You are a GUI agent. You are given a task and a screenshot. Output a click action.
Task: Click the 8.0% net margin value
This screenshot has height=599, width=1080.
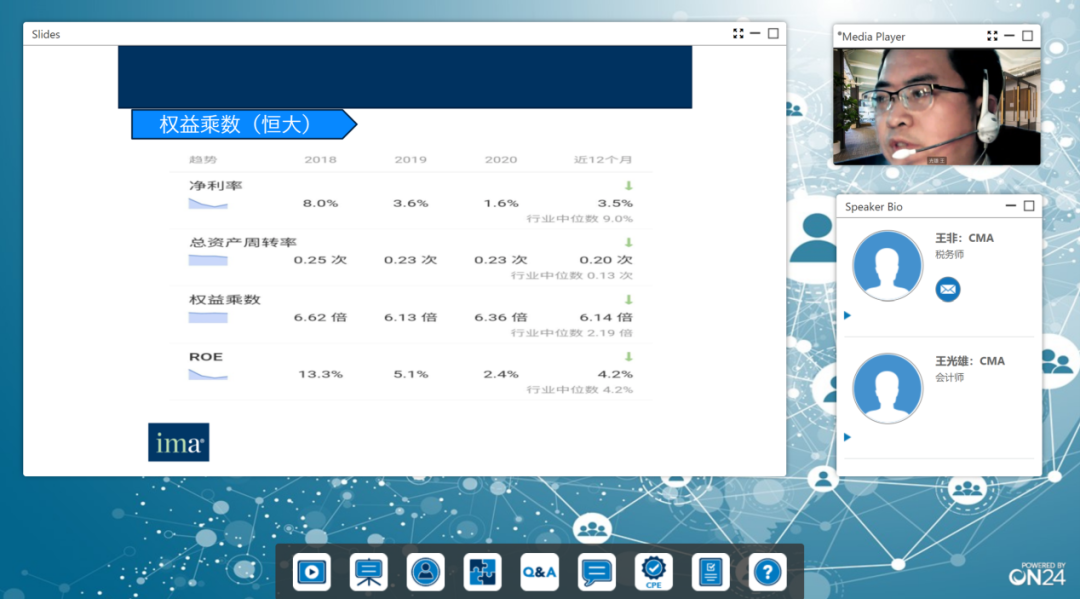(320, 204)
